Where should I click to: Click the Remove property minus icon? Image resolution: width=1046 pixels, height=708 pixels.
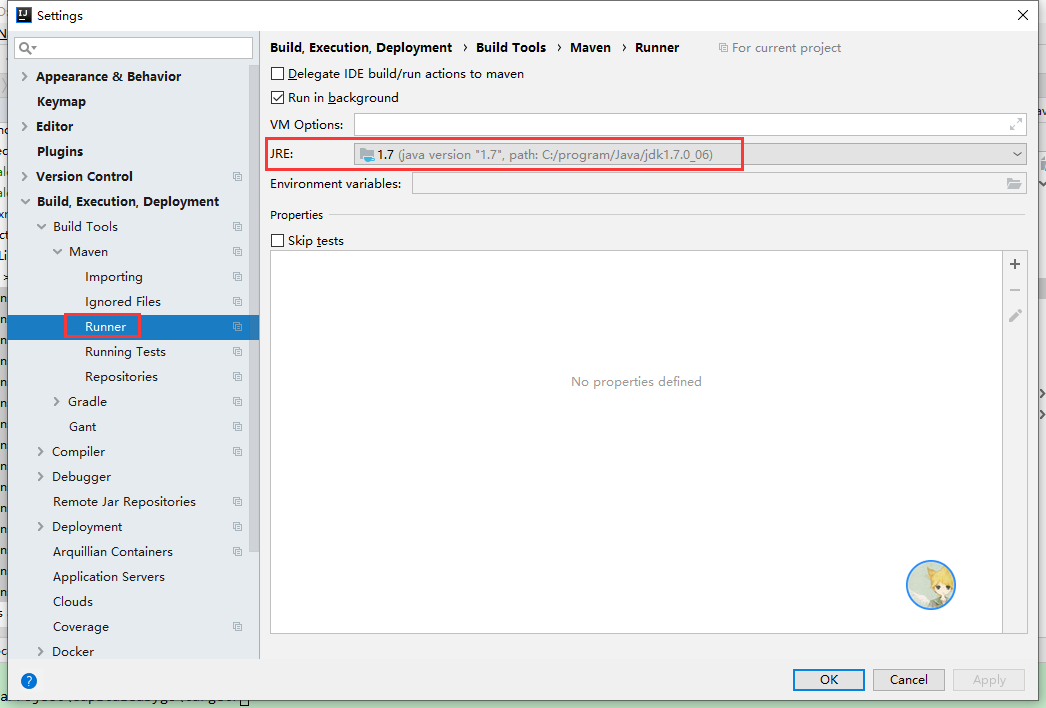coord(1014,289)
